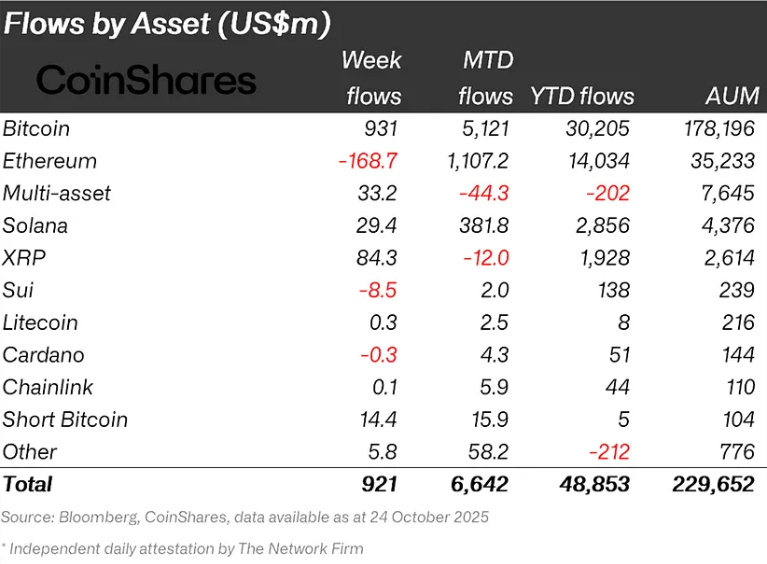Click the Chainlink row label
Screen dimensions: 767x564
point(46,387)
